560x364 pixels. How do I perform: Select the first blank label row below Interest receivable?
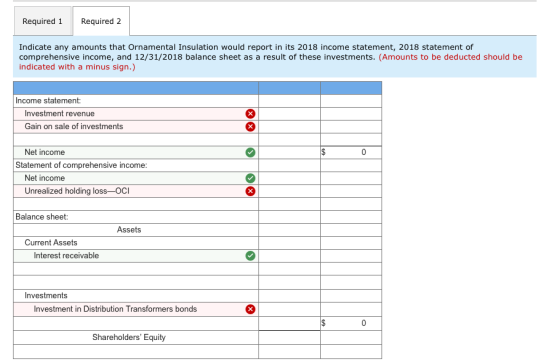pyautogui.click(x=136, y=269)
